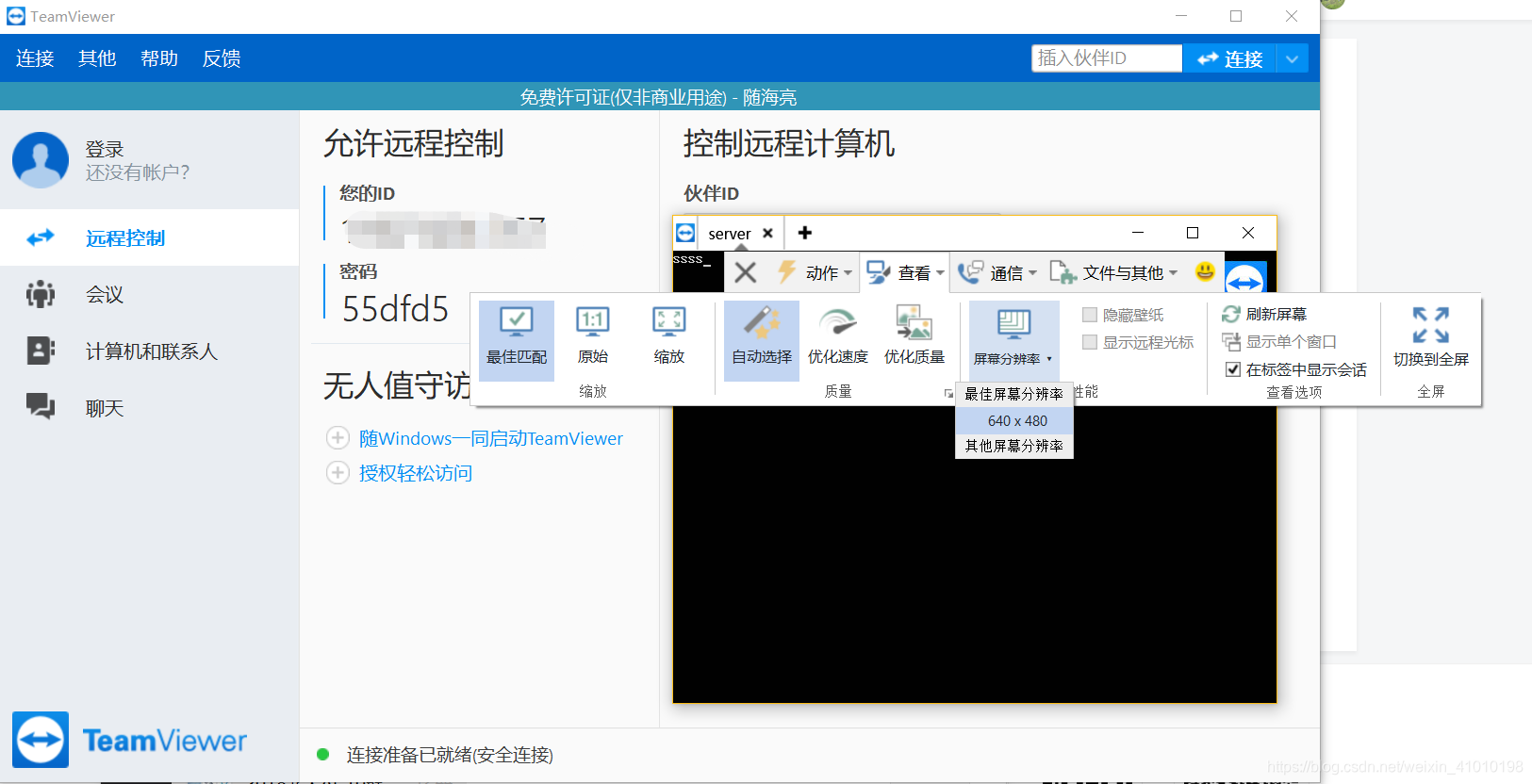The height and width of the screenshot is (784, 1532).
Task: Click the TeamViewer logo in session toolbar
Action: (x=1244, y=279)
